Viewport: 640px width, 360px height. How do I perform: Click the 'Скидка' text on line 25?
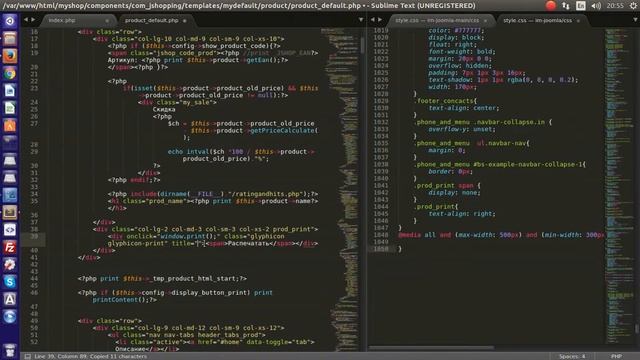[x=164, y=109]
